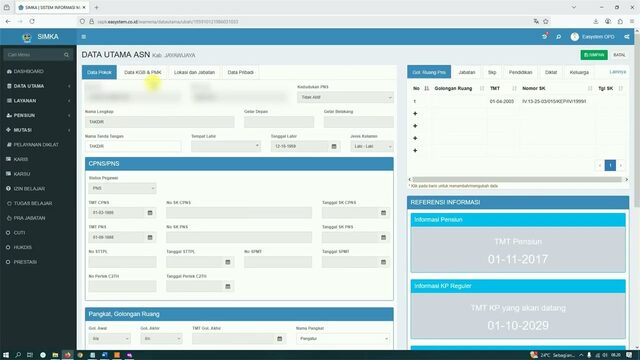The image size is (640, 360).
Task: Toggle the sidebar hamburger menu
Action: (84, 37)
